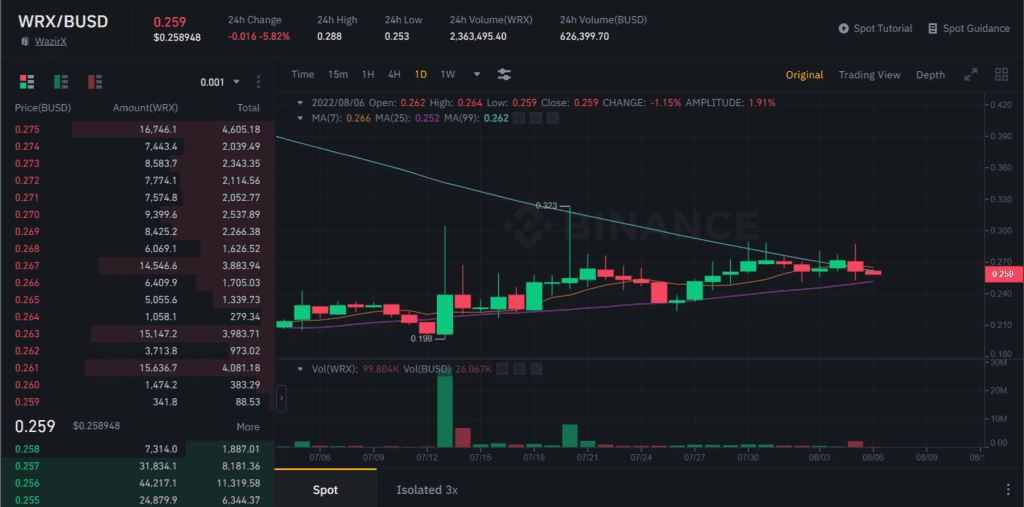
Task: Switch to Trading View chart
Action: (x=869, y=75)
